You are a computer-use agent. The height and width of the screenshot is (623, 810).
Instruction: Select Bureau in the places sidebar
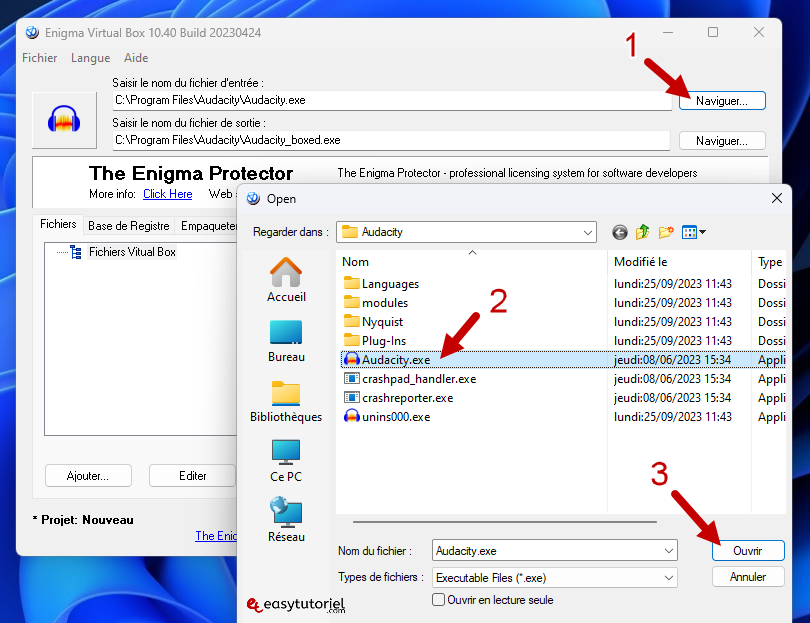286,341
